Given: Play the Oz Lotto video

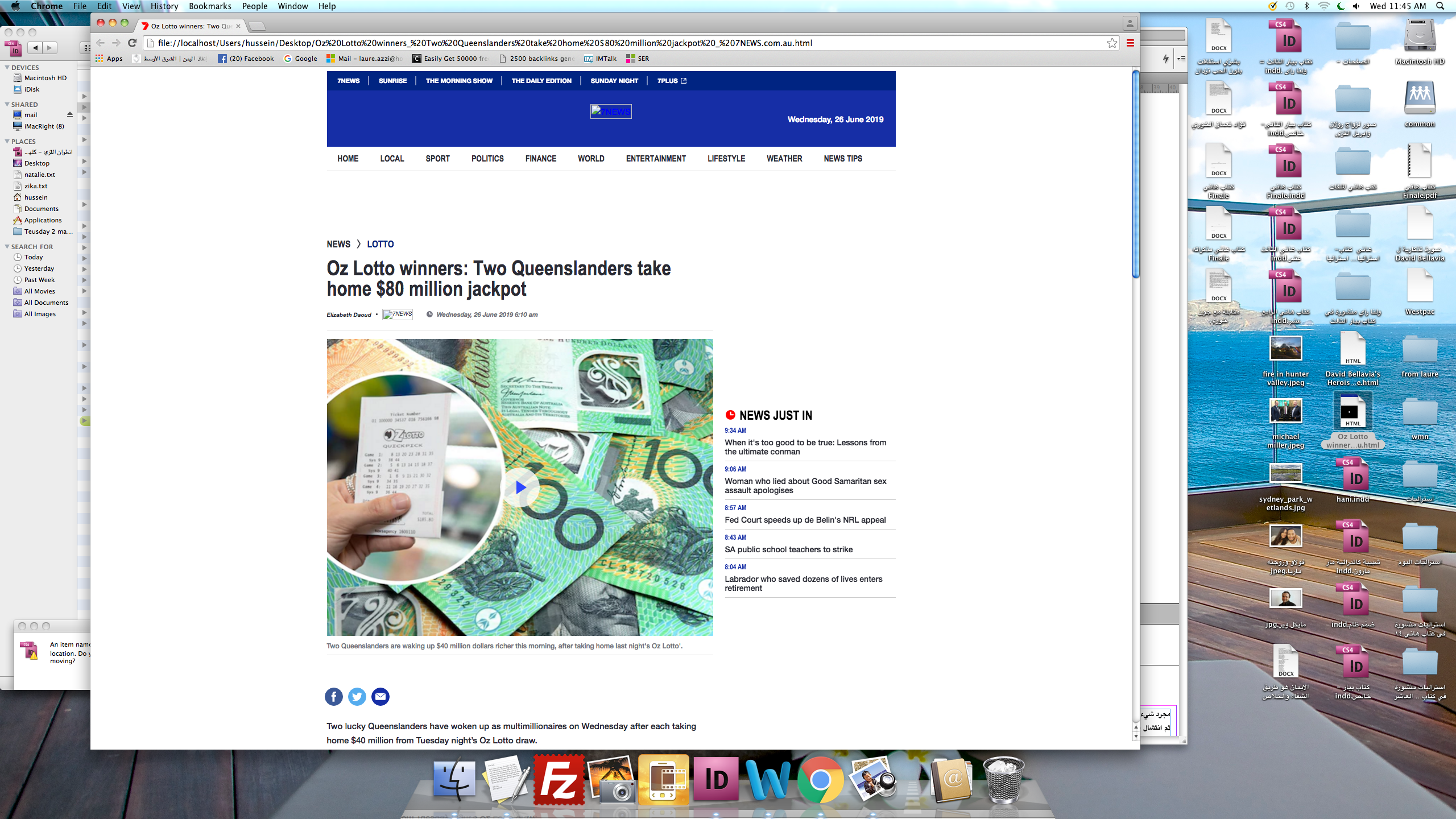Looking at the screenshot, I should pos(520,487).
